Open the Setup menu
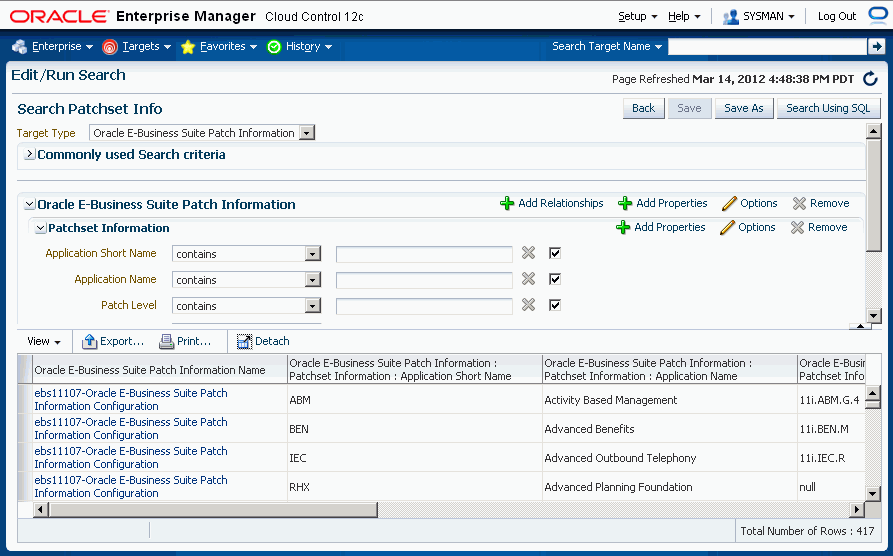 click(638, 17)
